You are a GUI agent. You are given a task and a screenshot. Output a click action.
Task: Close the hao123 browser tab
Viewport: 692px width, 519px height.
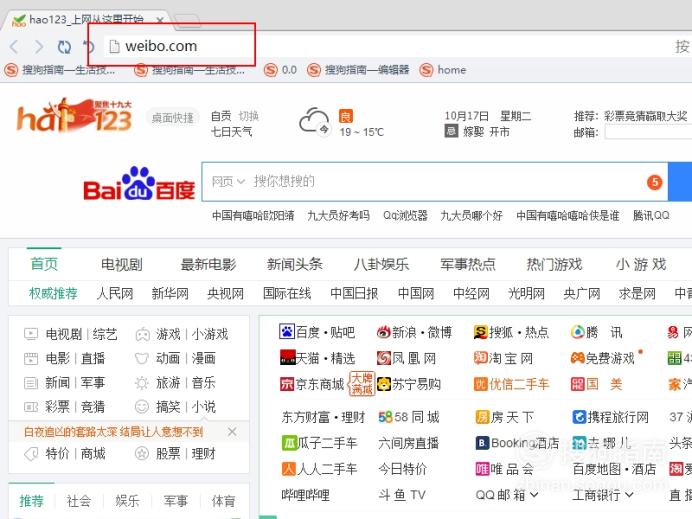[x=160, y=20]
